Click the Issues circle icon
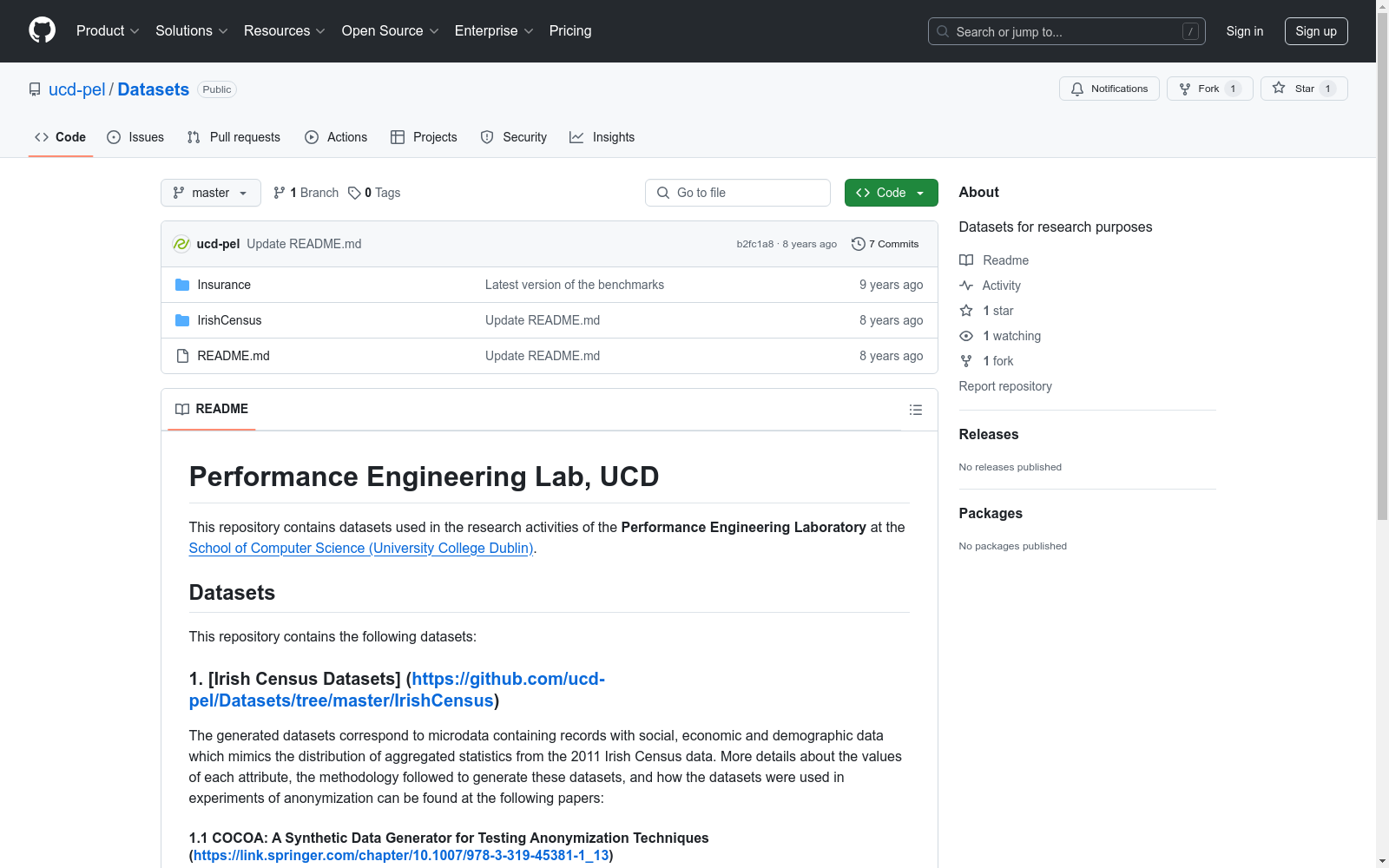Image resolution: width=1389 pixels, height=868 pixels. (114, 137)
